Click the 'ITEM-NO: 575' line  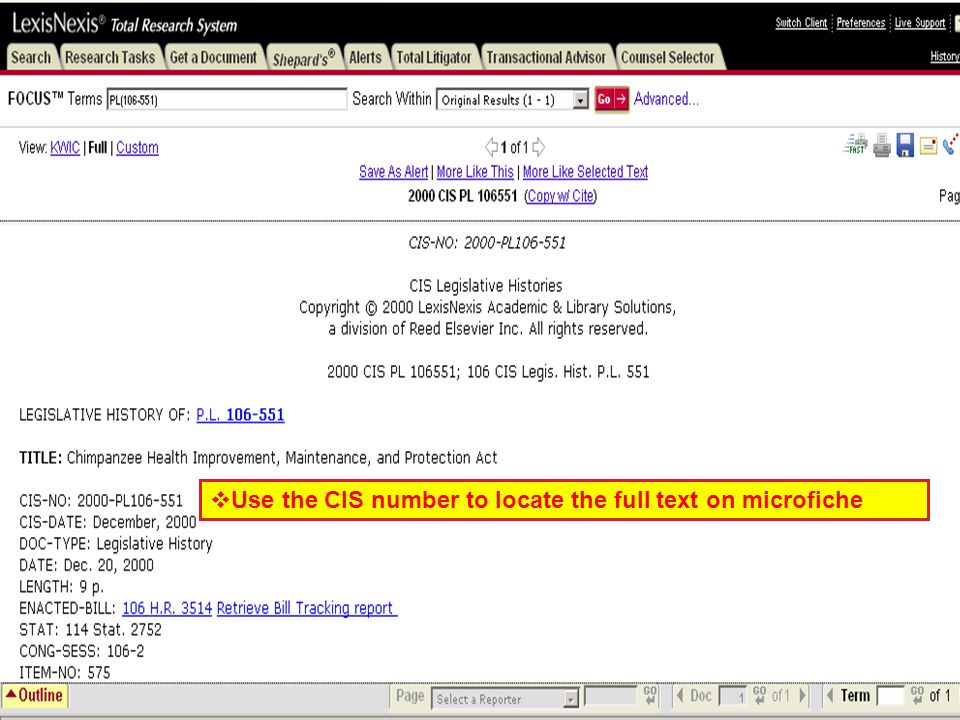tap(65, 673)
